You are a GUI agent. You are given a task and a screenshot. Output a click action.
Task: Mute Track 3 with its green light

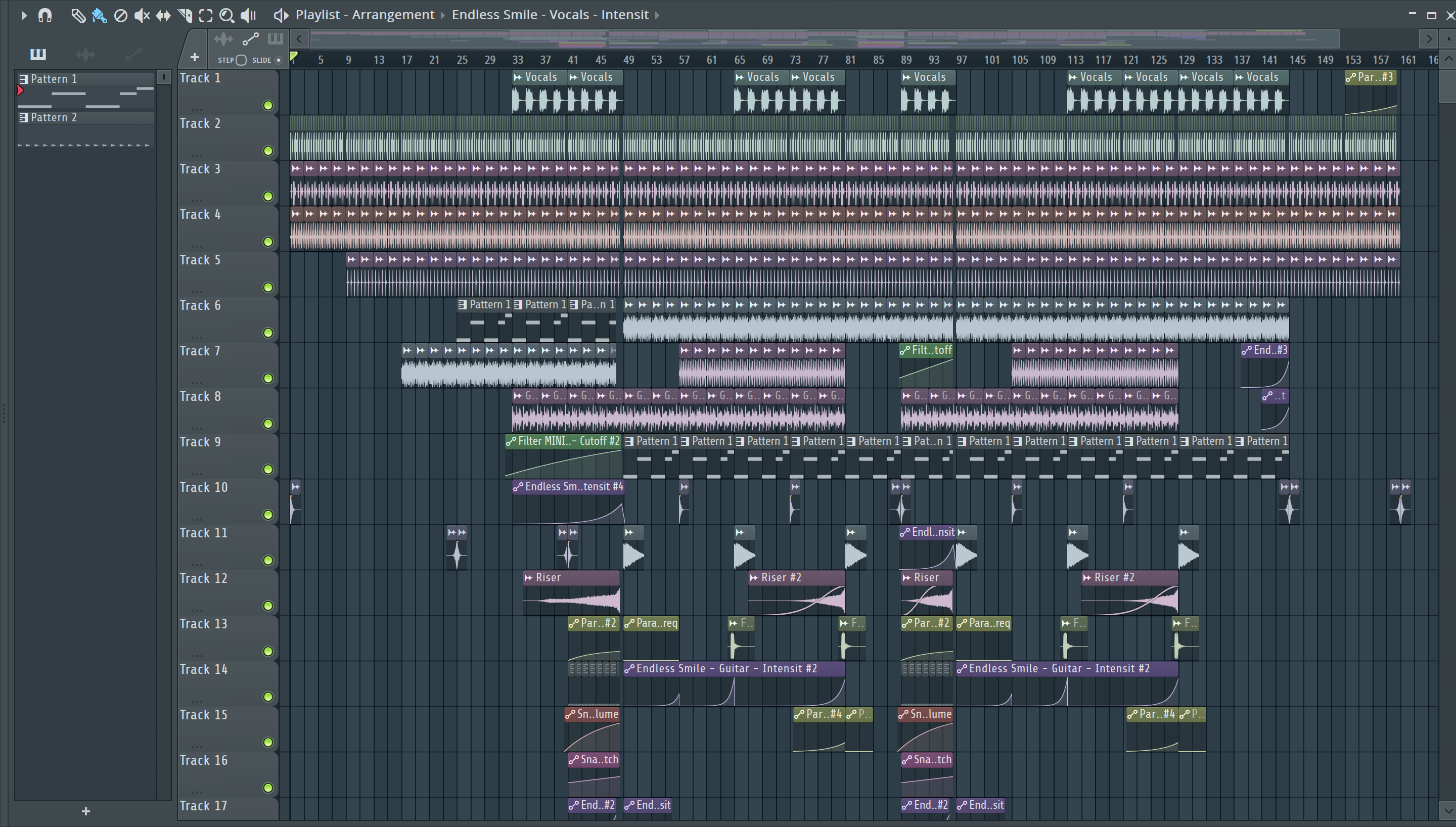(268, 197)
